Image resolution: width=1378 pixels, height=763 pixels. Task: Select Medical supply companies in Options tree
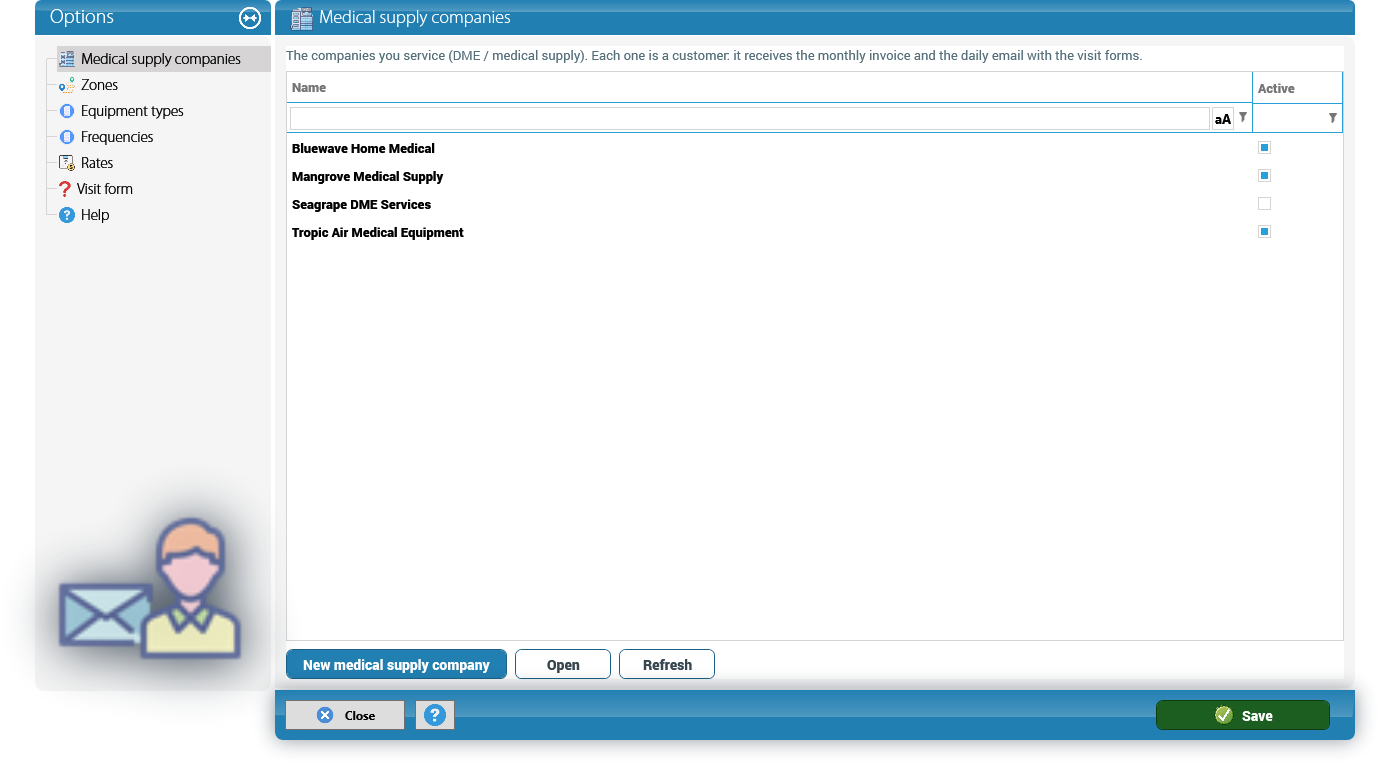point(161,59)
